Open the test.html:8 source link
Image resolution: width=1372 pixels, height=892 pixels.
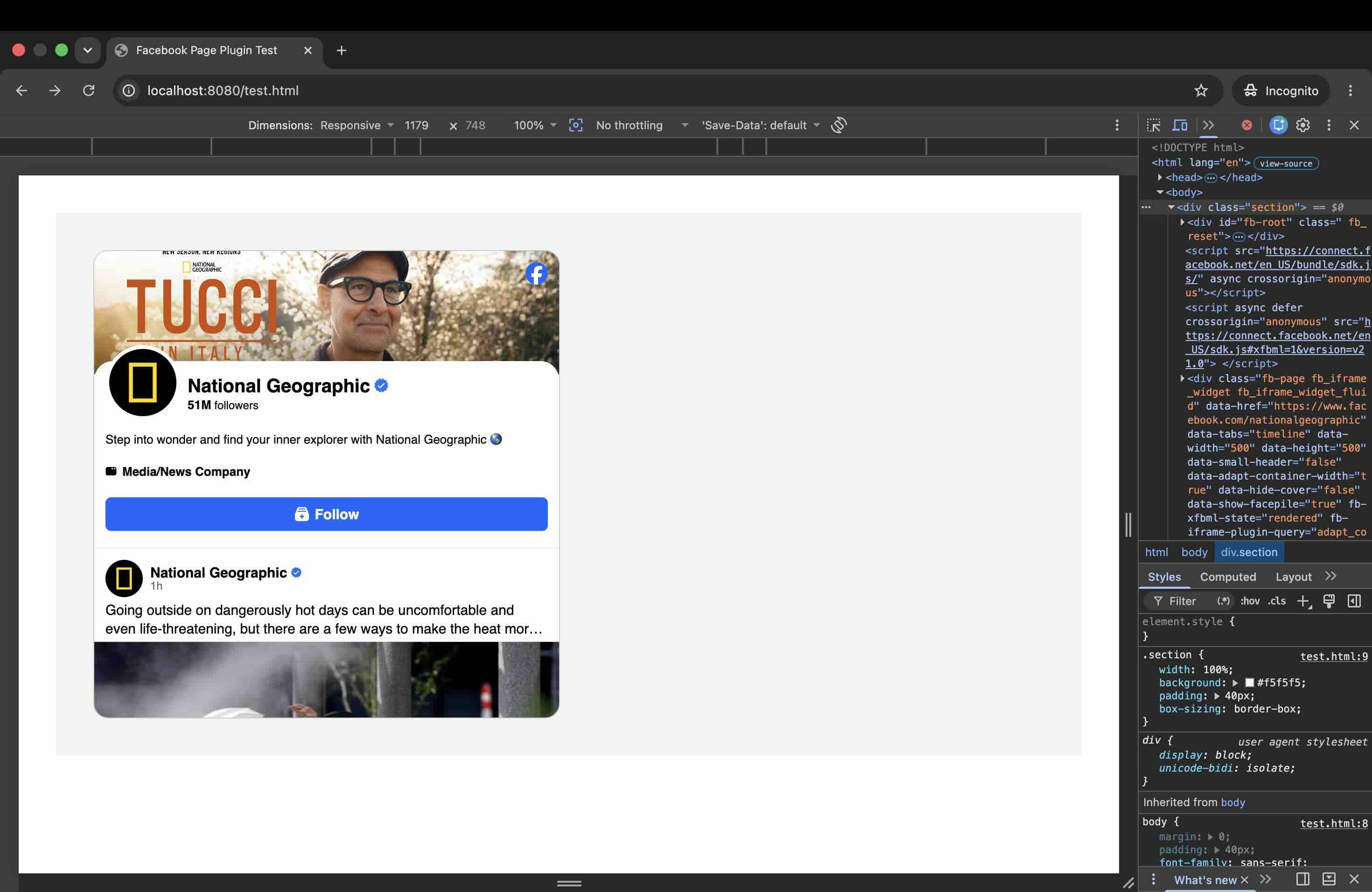(x=1333, y=823)
